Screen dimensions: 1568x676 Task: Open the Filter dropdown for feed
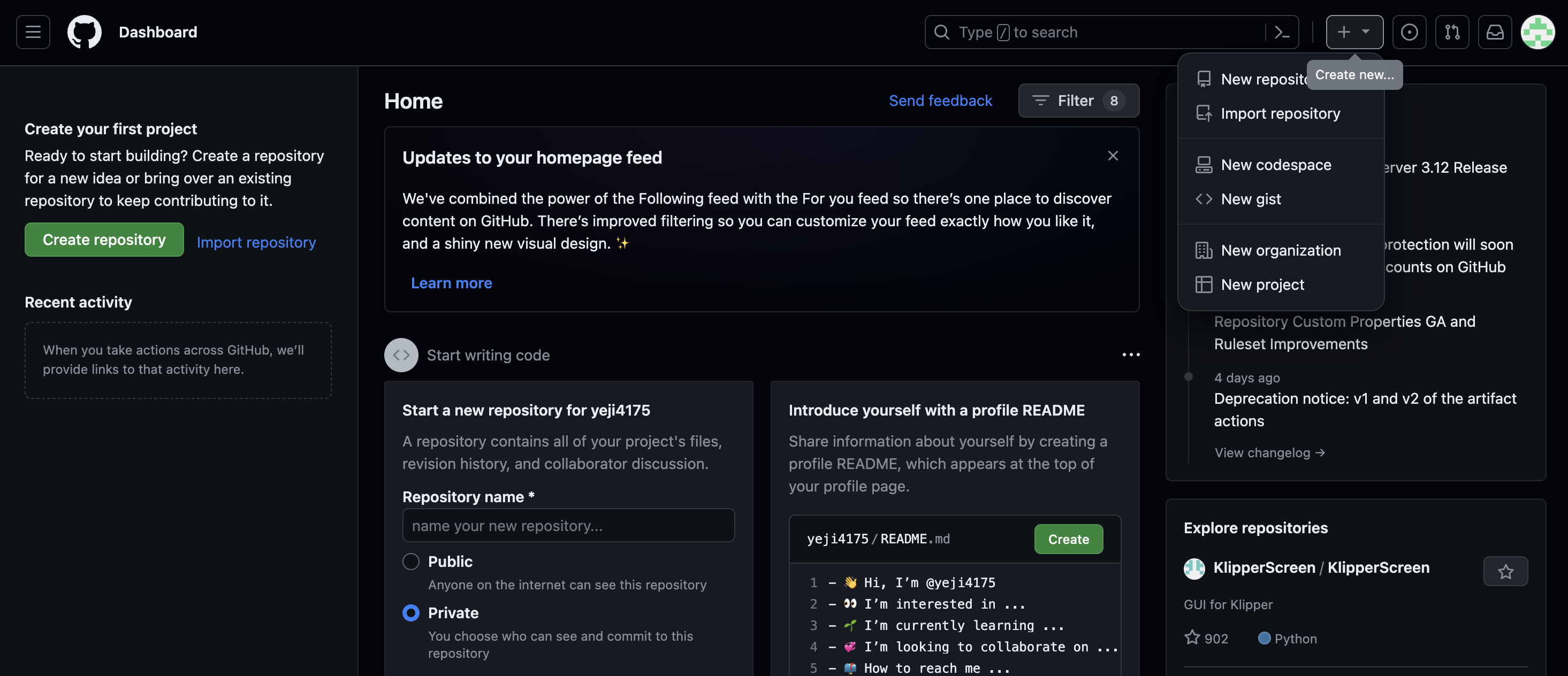coord(1079,101)
